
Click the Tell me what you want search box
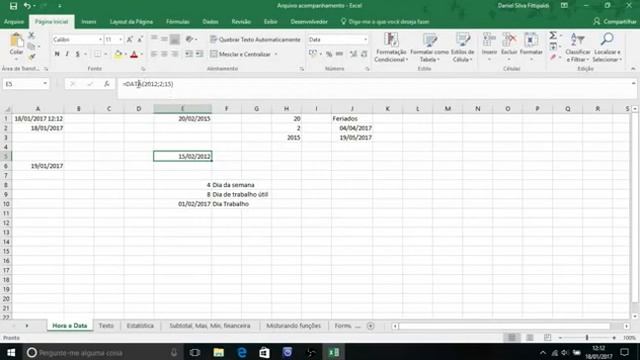(x=385, y=22)
